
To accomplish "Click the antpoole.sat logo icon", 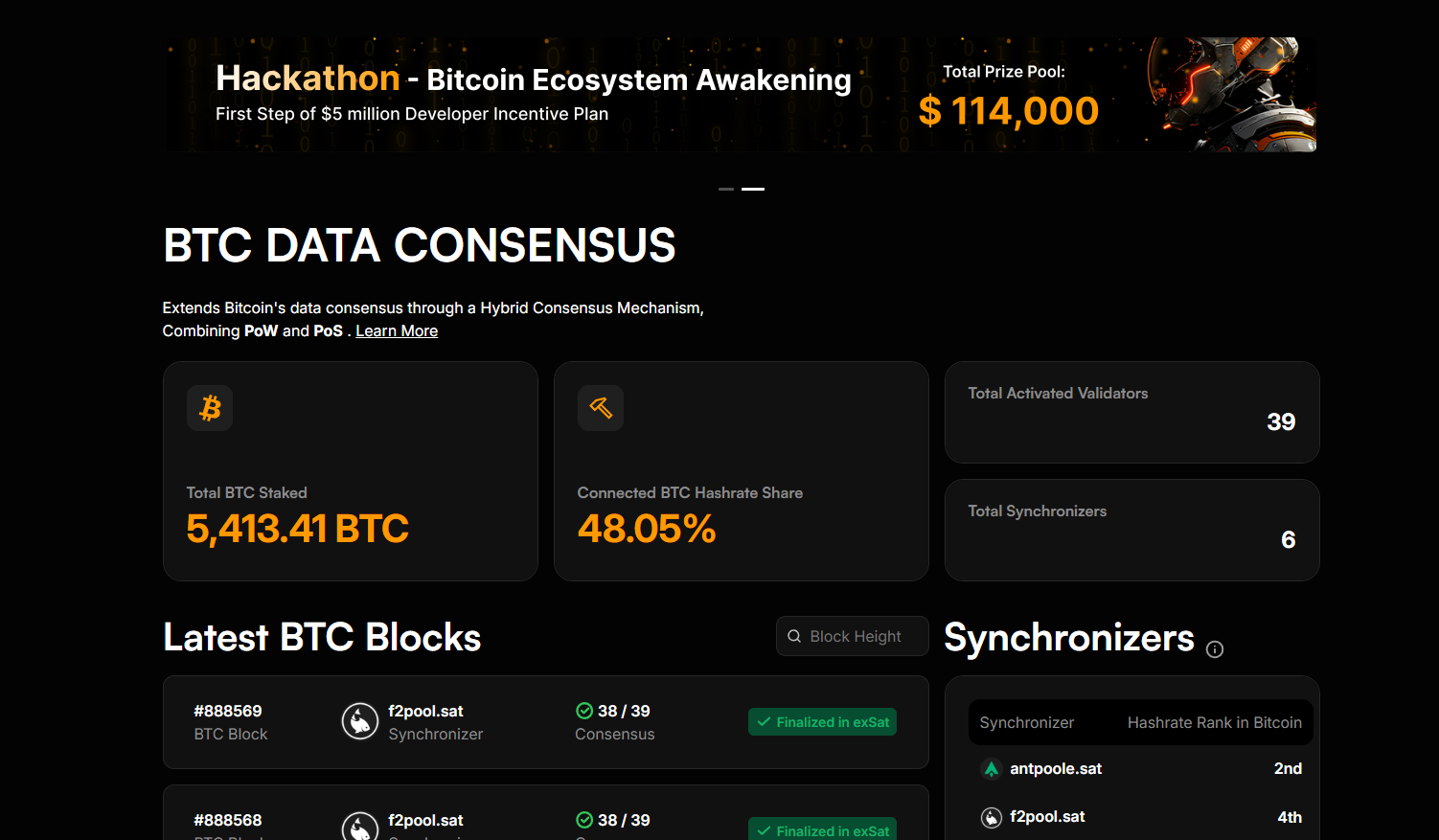I will tap(992, 769).
